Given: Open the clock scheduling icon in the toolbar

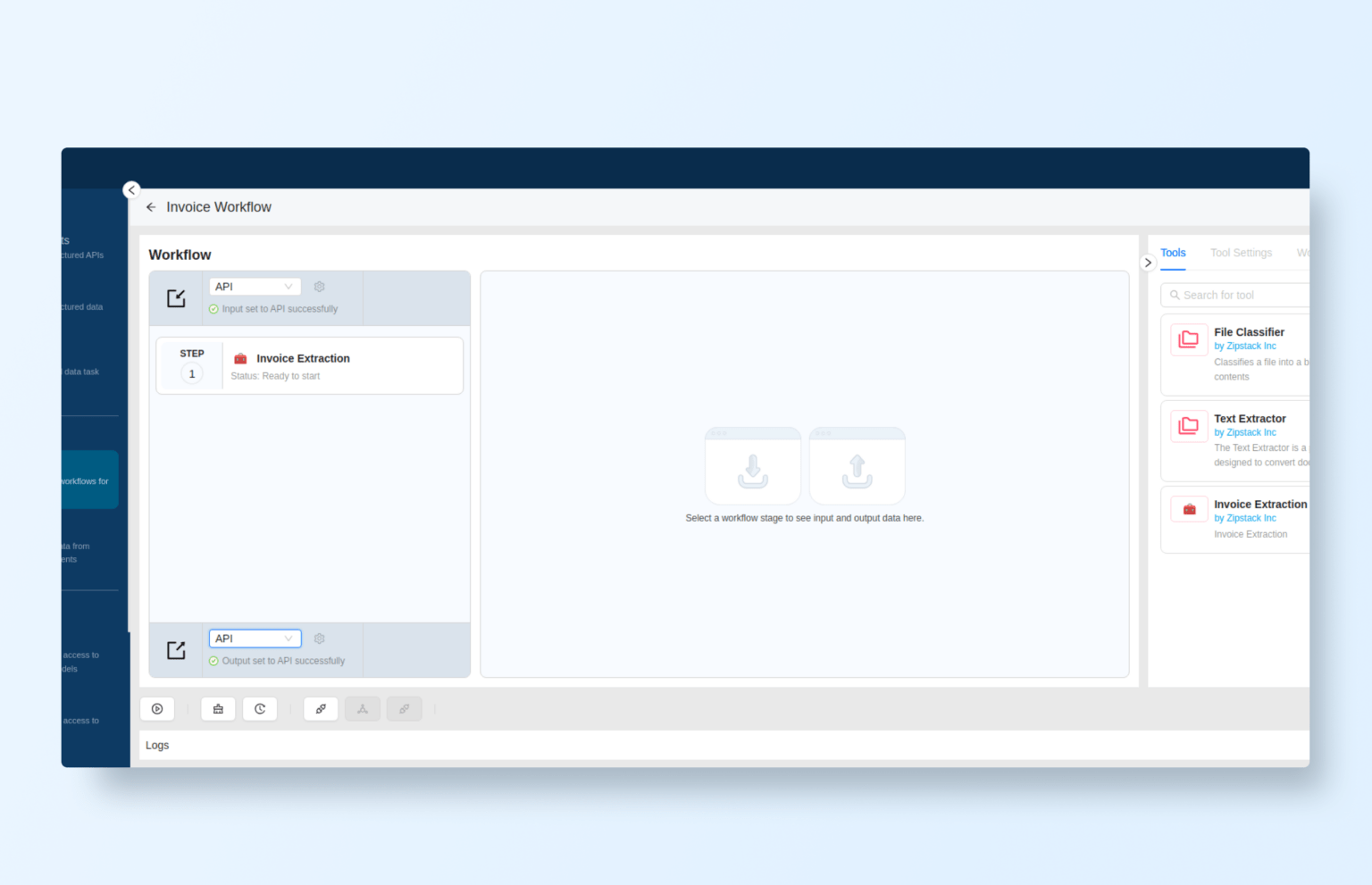Looking at the screenshot, I should click(x=260, y=708).
